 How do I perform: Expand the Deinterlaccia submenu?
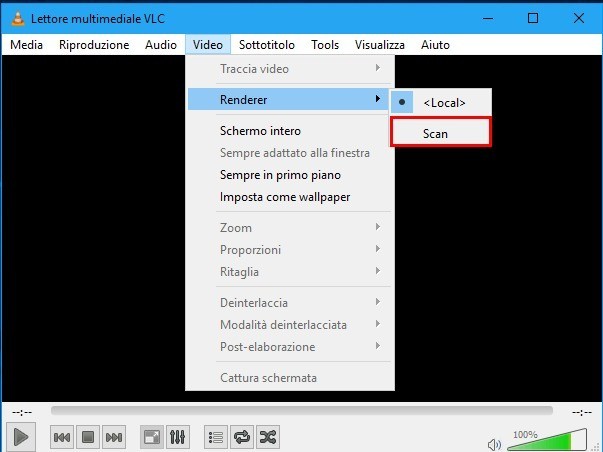pos(288,302)
